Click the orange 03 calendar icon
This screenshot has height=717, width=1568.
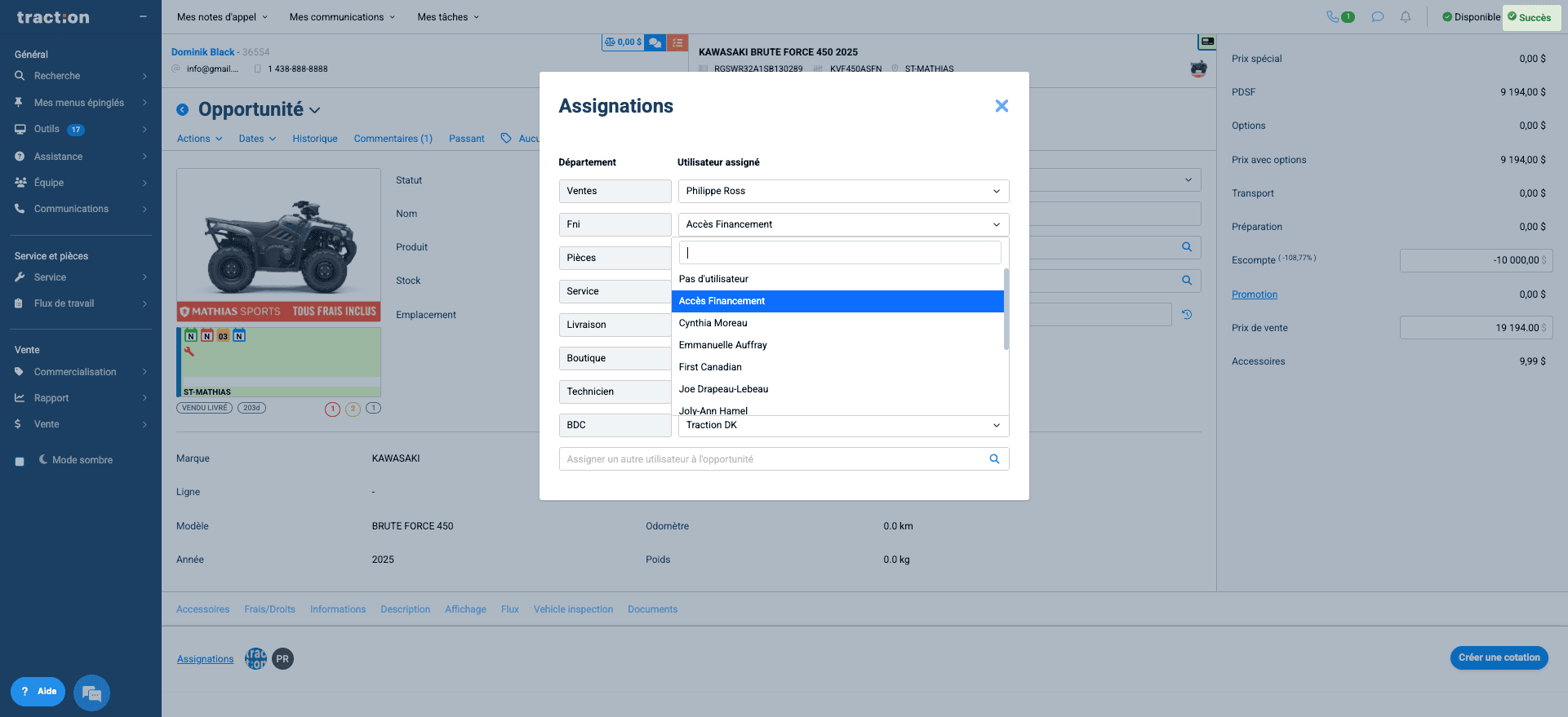[223, 335]
